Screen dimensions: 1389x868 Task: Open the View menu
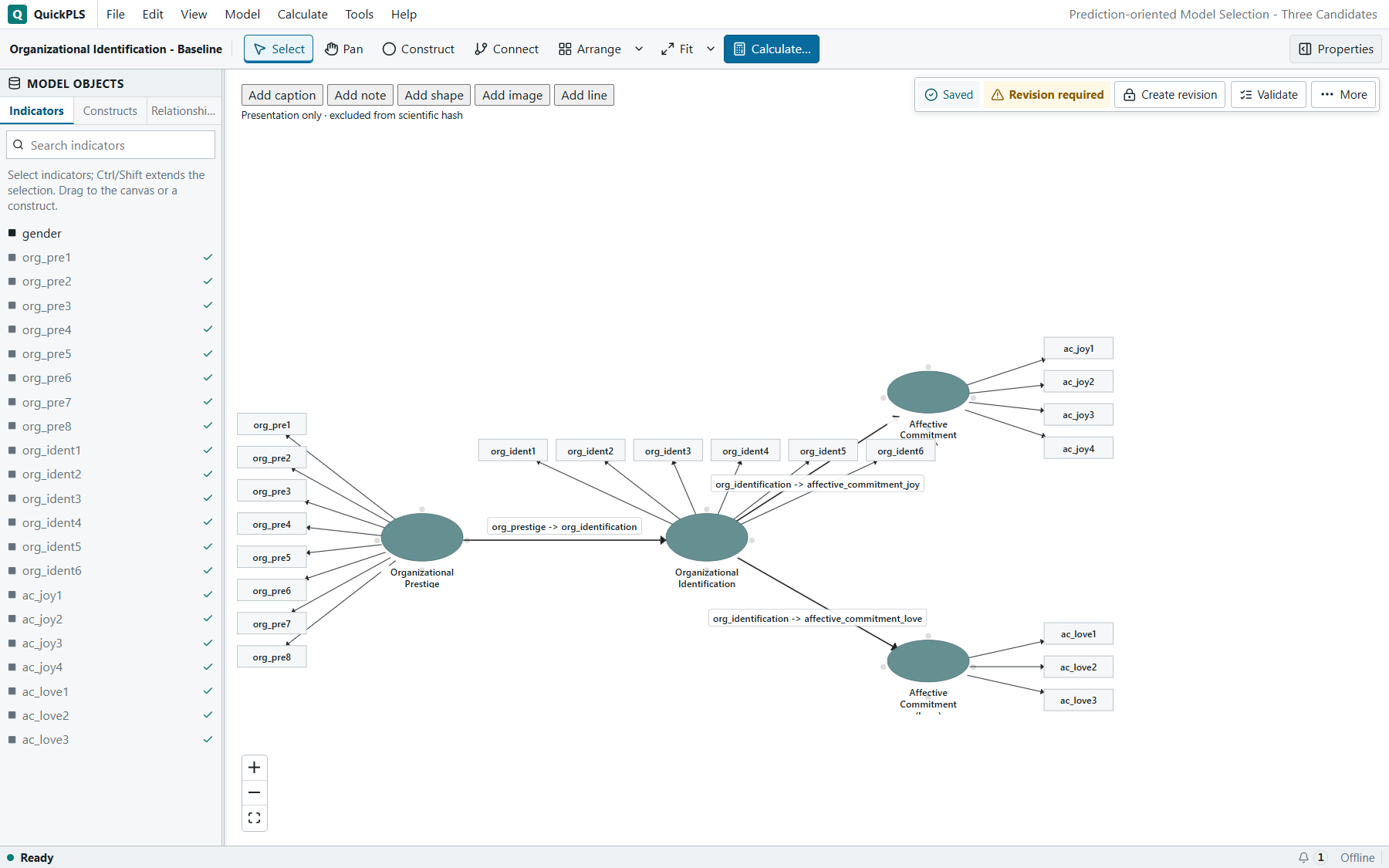tap(194, 14)
